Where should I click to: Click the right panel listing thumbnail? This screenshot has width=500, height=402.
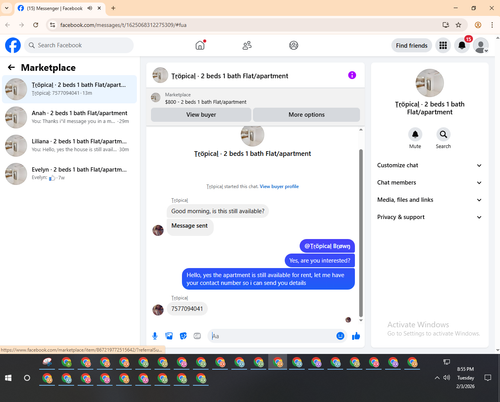pos(429,83)
